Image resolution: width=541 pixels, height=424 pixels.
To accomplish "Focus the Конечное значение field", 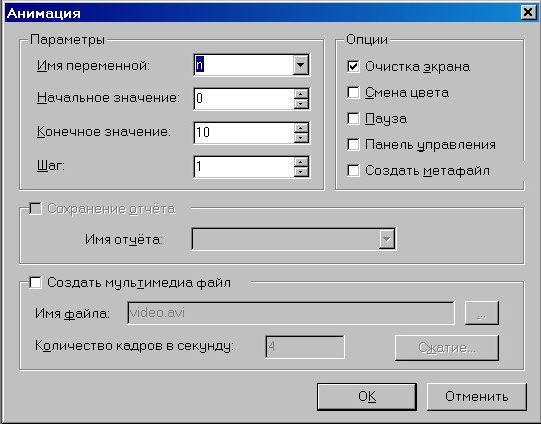I will 244,133.
